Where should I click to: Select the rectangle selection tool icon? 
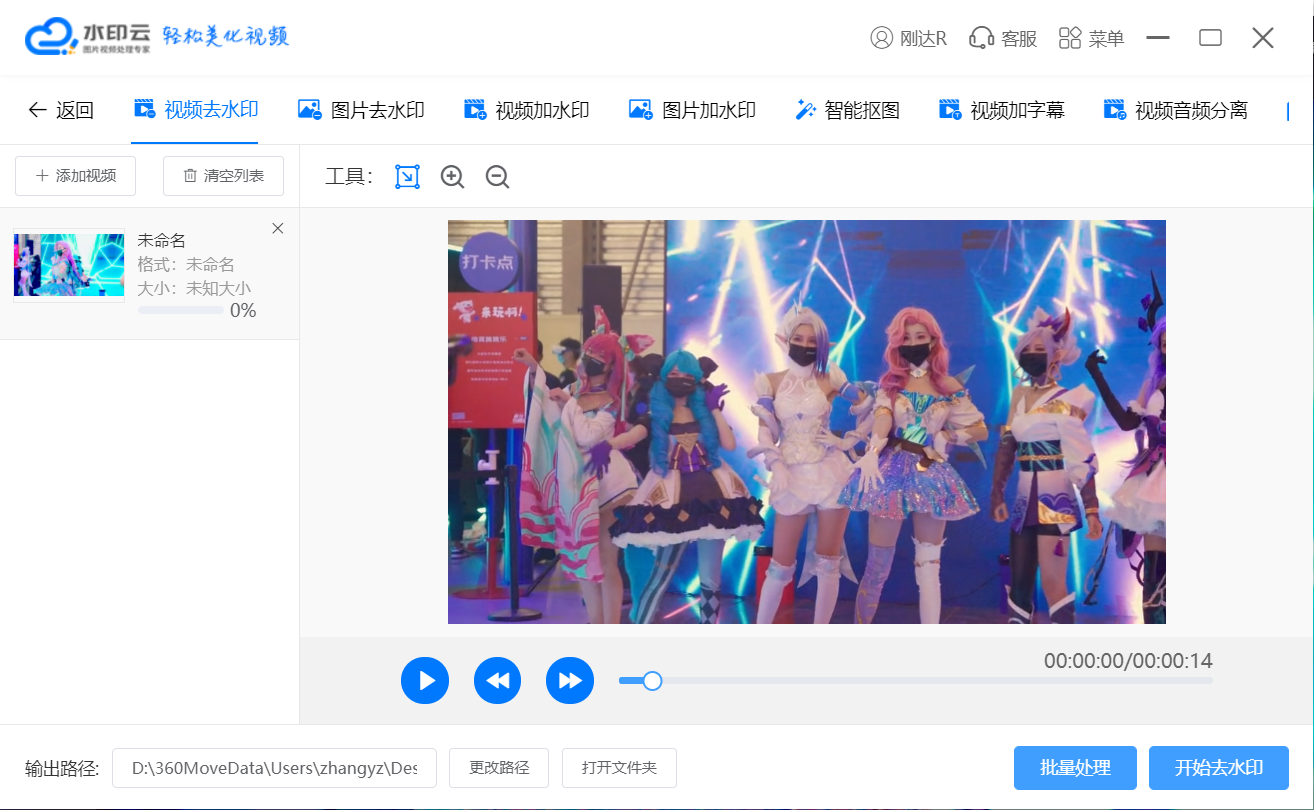(407, 177)
